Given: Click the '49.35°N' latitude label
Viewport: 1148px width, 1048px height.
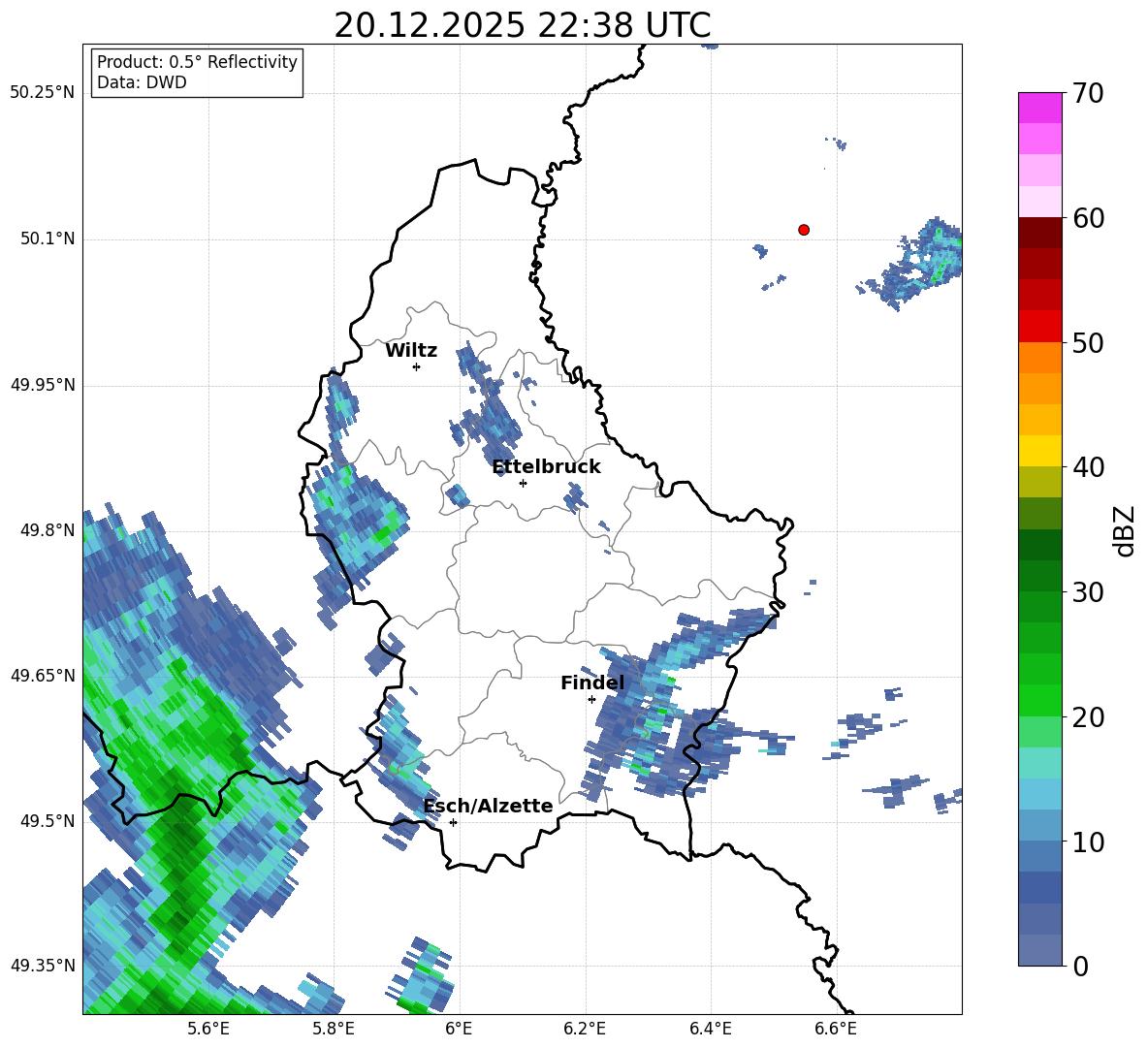Looking at the screenshot, I should tap(43, 966).
